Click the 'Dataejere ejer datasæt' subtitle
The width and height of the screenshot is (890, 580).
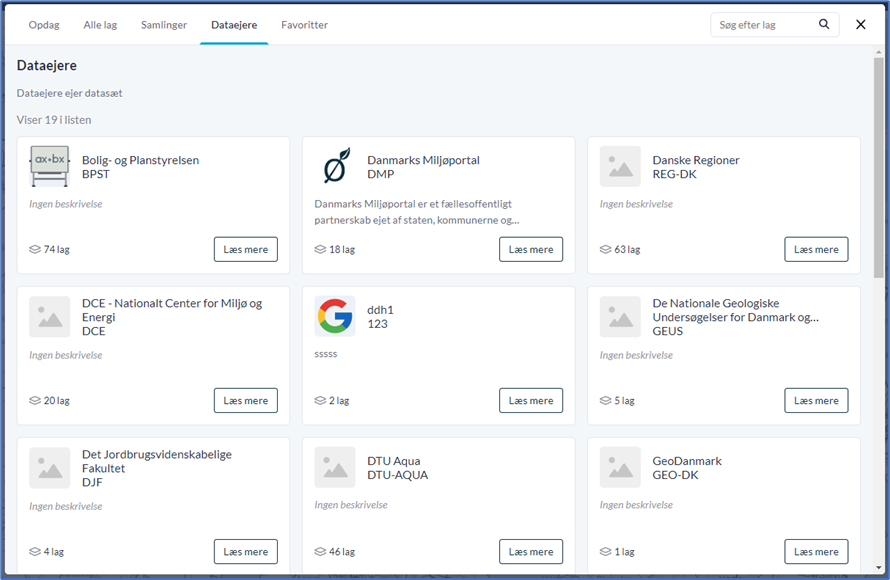click(69, 93)
